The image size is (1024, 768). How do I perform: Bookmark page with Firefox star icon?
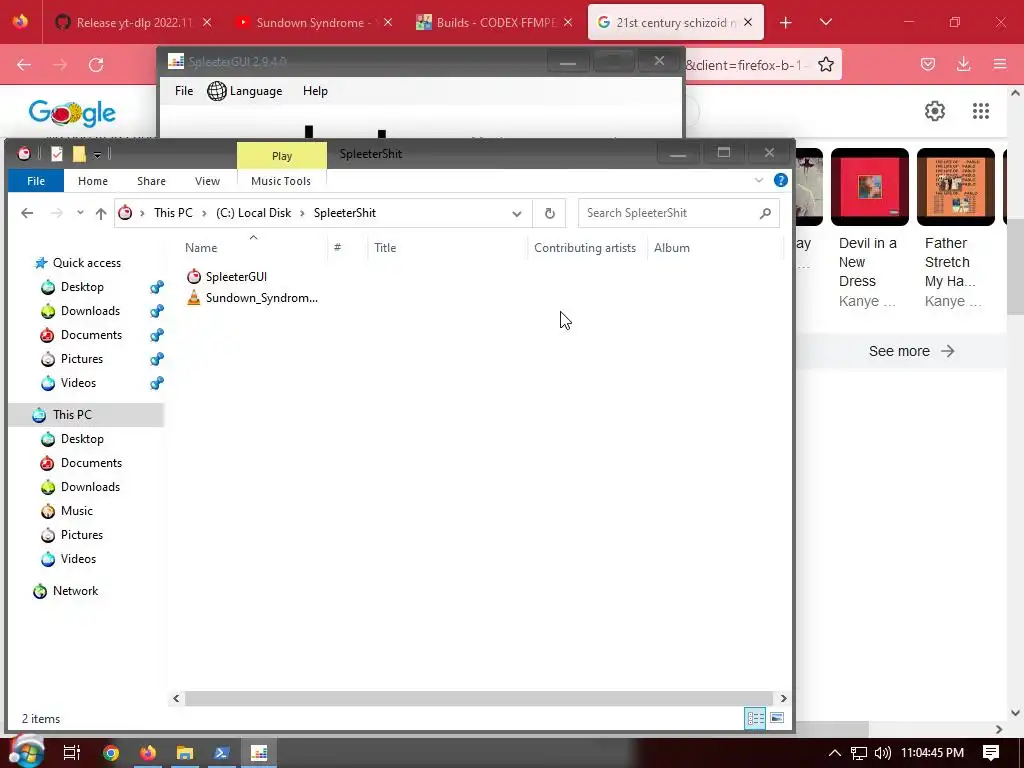pos(825,64)
